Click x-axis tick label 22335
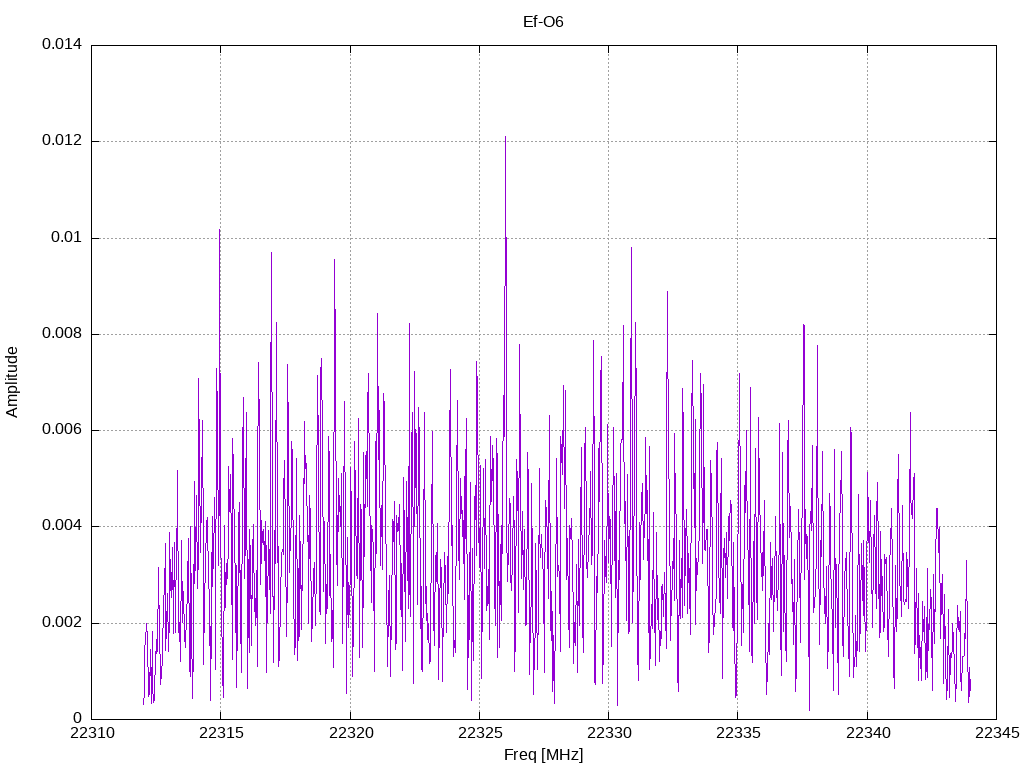The image size is (1024, 768). point(739,733)
